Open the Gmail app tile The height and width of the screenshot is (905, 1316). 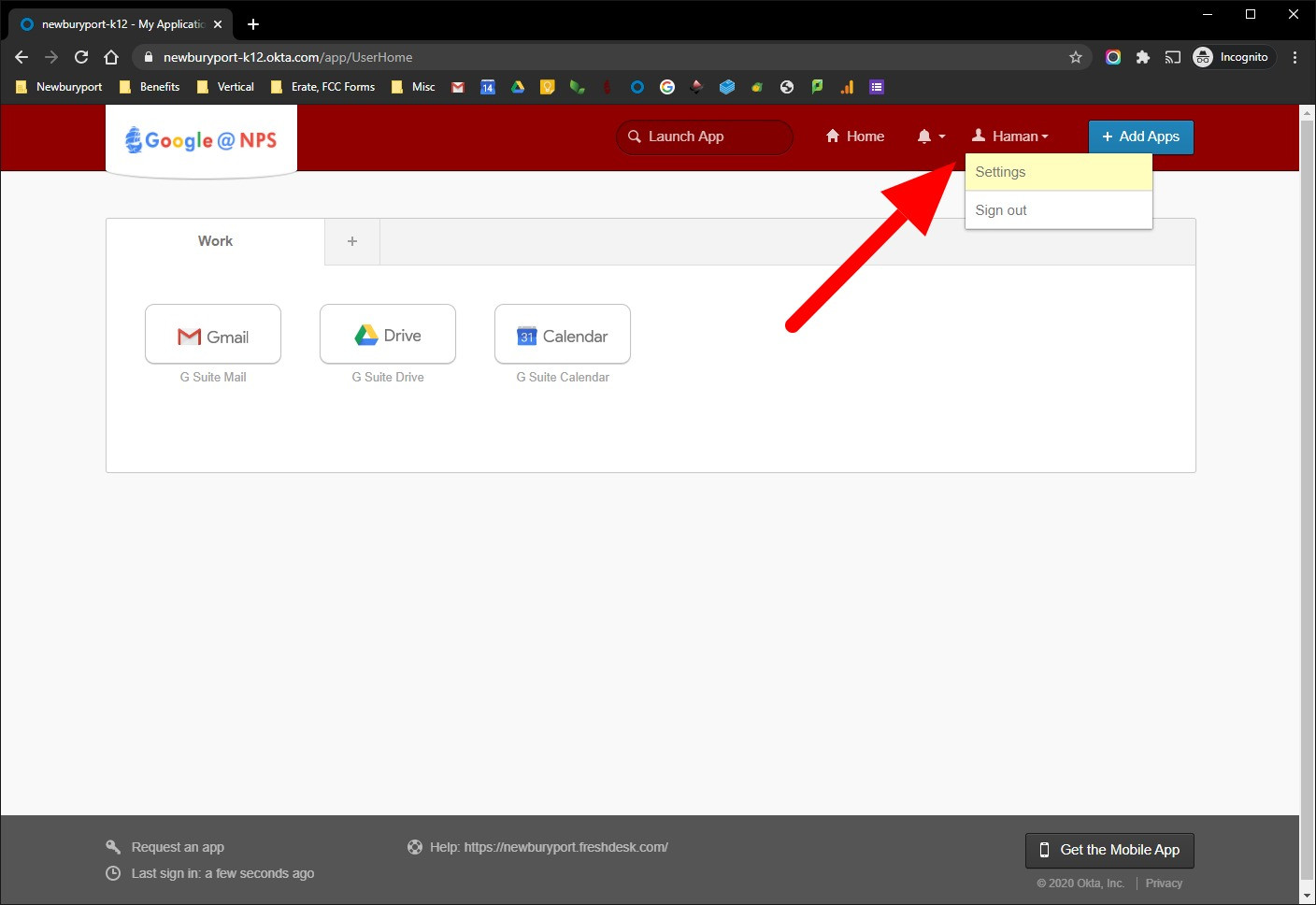pos(213,334)
